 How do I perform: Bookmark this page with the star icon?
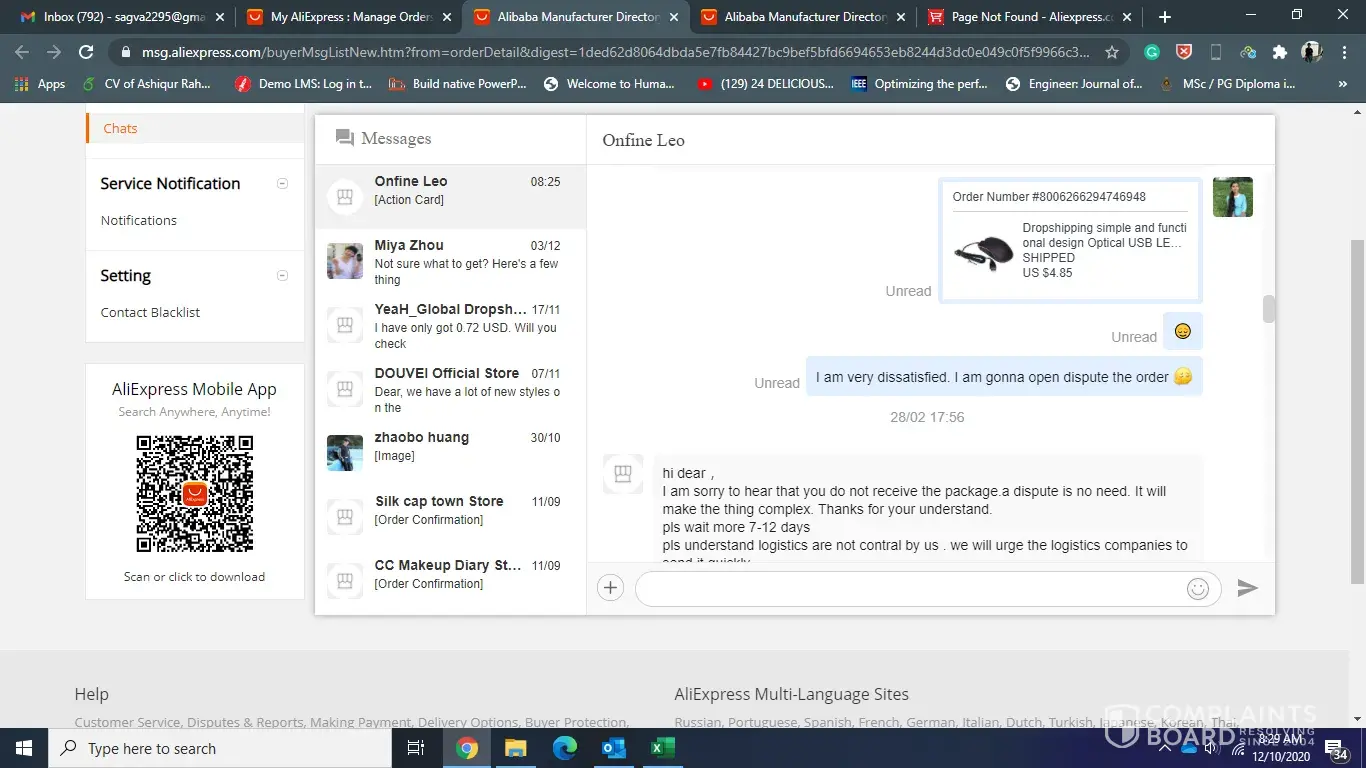point(1112,52)
